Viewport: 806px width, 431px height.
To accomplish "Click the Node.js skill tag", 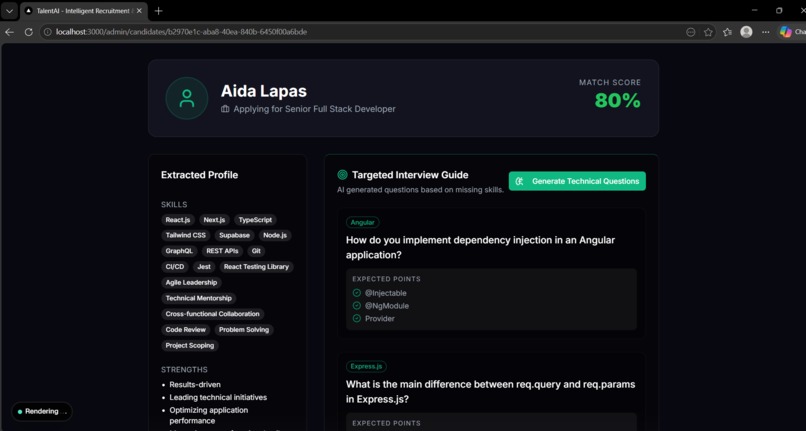I will coord(275,235).
